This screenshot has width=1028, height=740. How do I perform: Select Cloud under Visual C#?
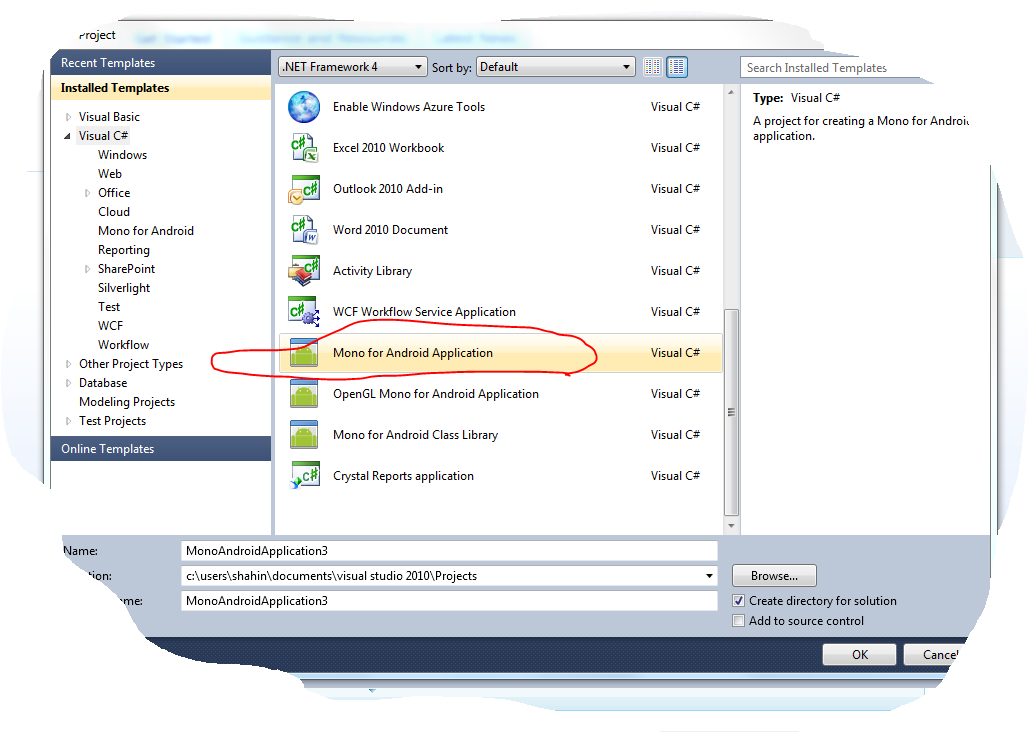[114, 212]
